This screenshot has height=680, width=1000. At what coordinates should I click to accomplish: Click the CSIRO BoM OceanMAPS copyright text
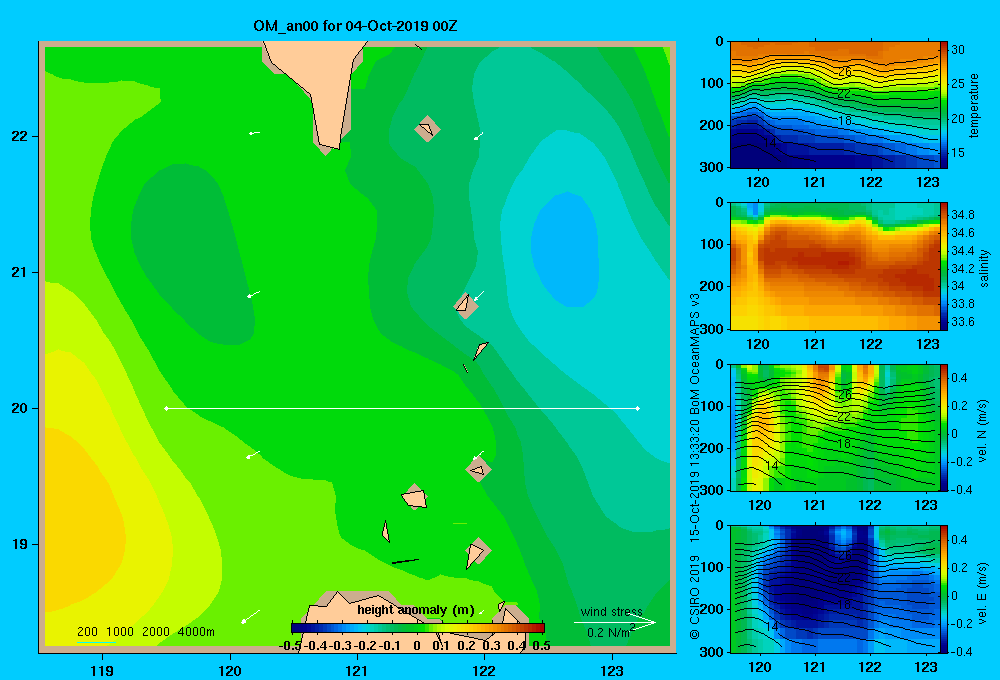(x=695, y=466)
